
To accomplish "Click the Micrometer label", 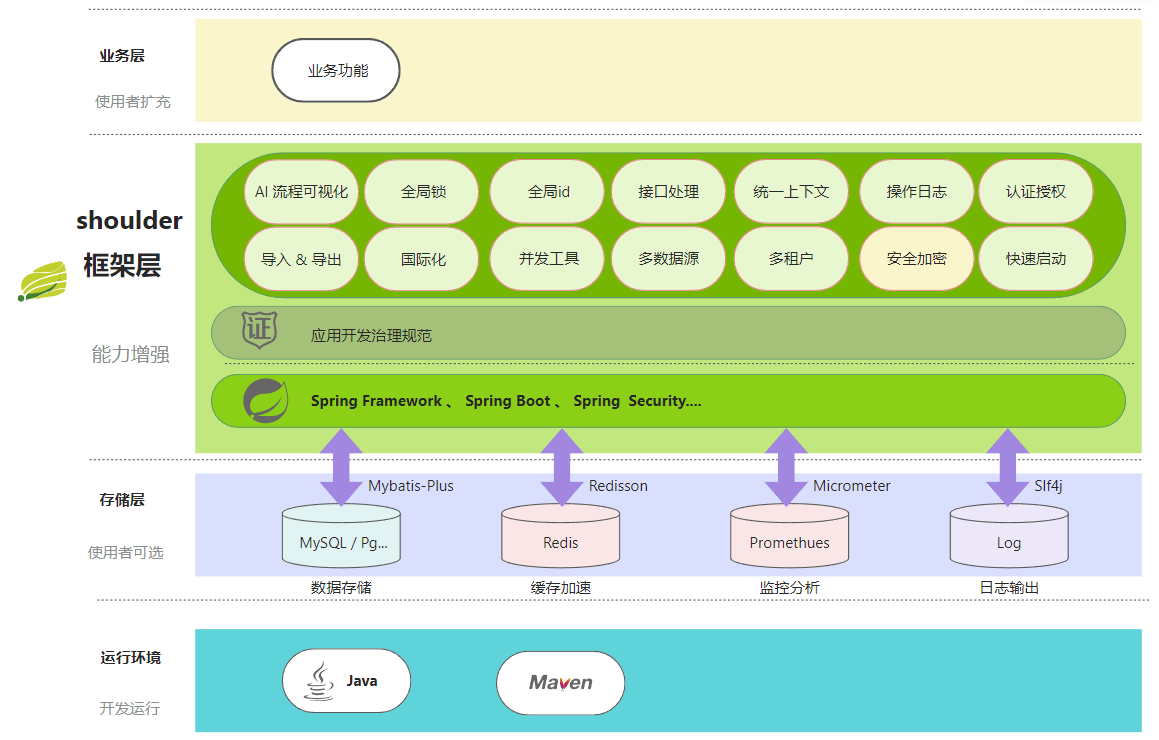I will coord(852,486).
